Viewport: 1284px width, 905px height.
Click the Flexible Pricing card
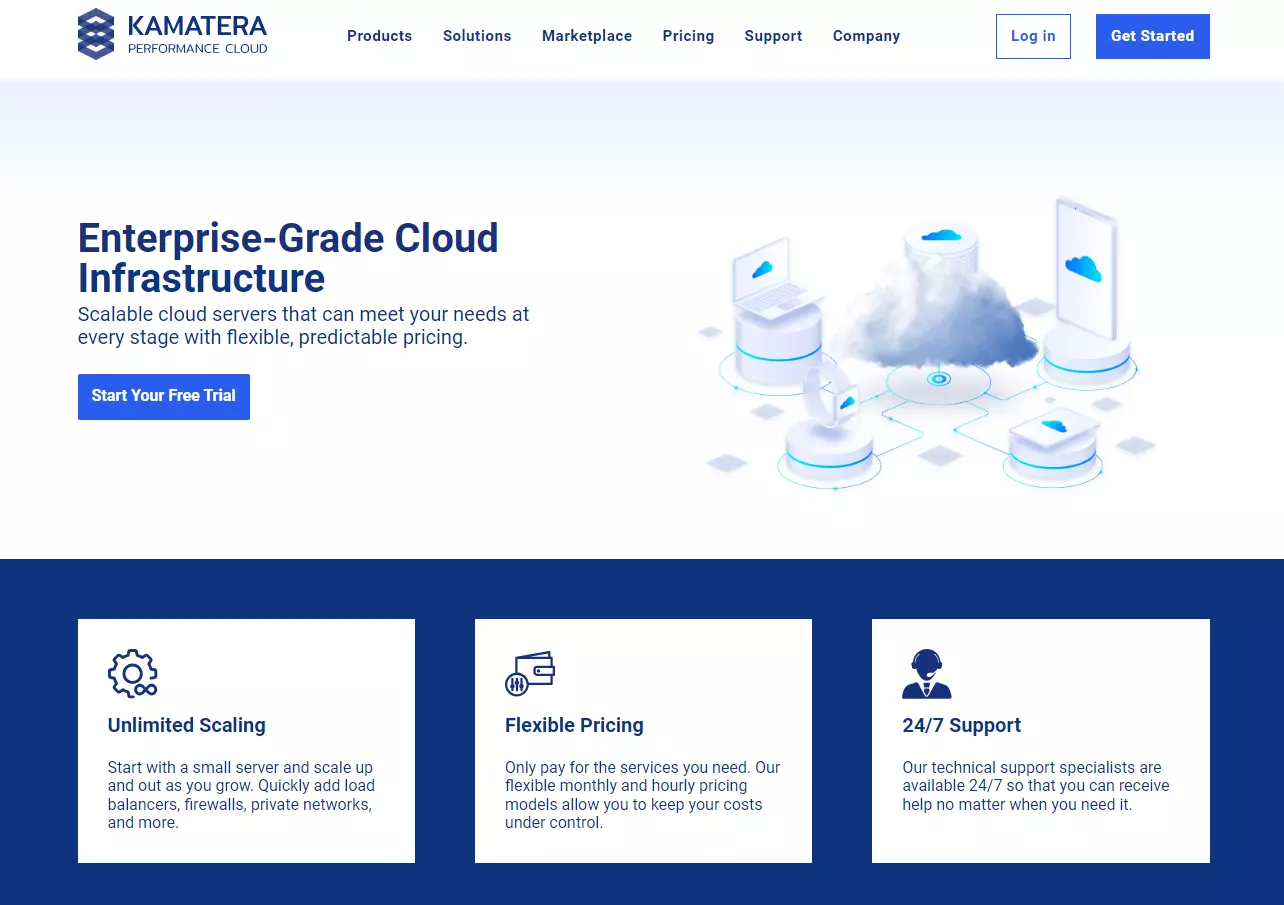pos(643,740)
